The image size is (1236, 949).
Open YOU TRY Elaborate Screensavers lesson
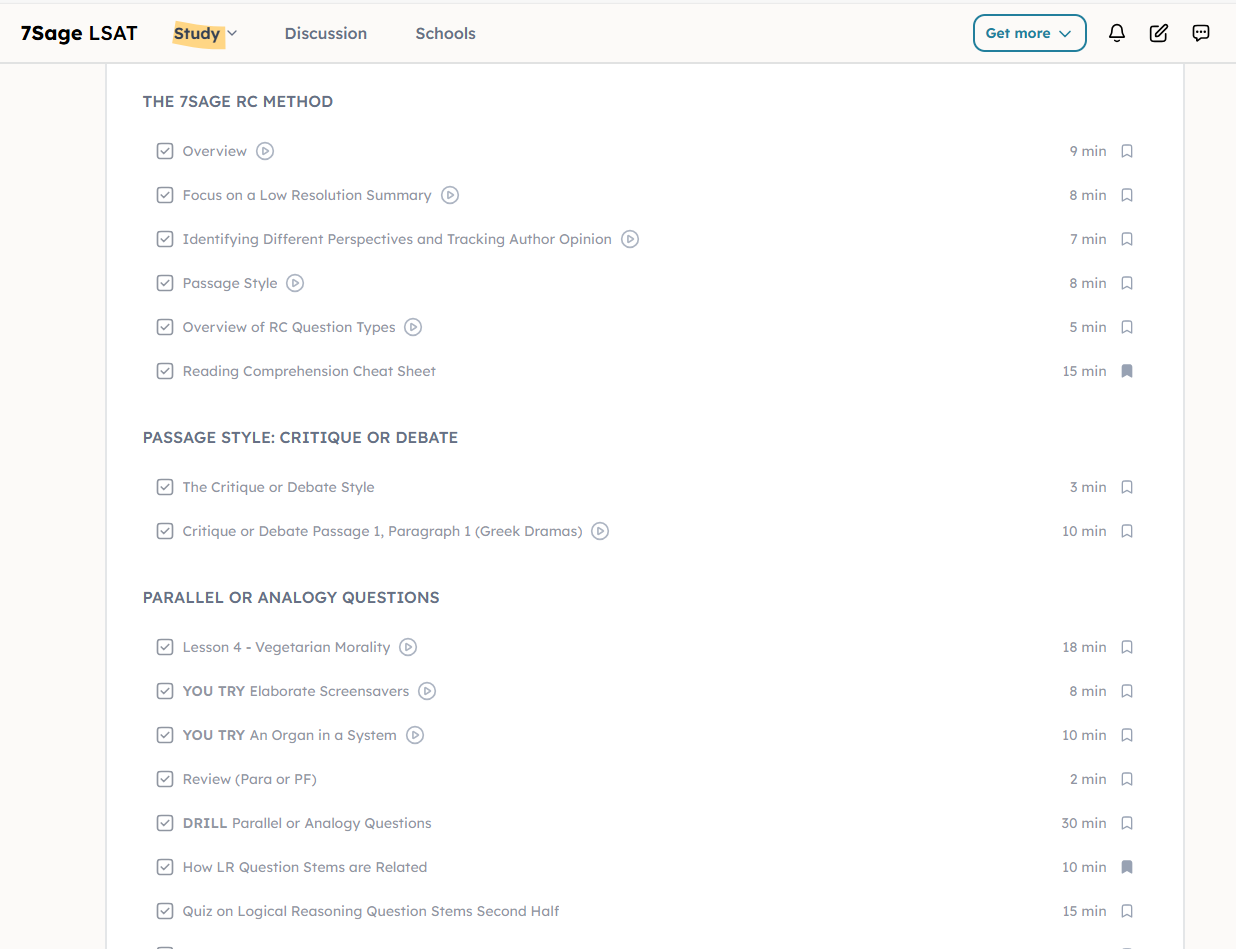(x=296, y=691)
